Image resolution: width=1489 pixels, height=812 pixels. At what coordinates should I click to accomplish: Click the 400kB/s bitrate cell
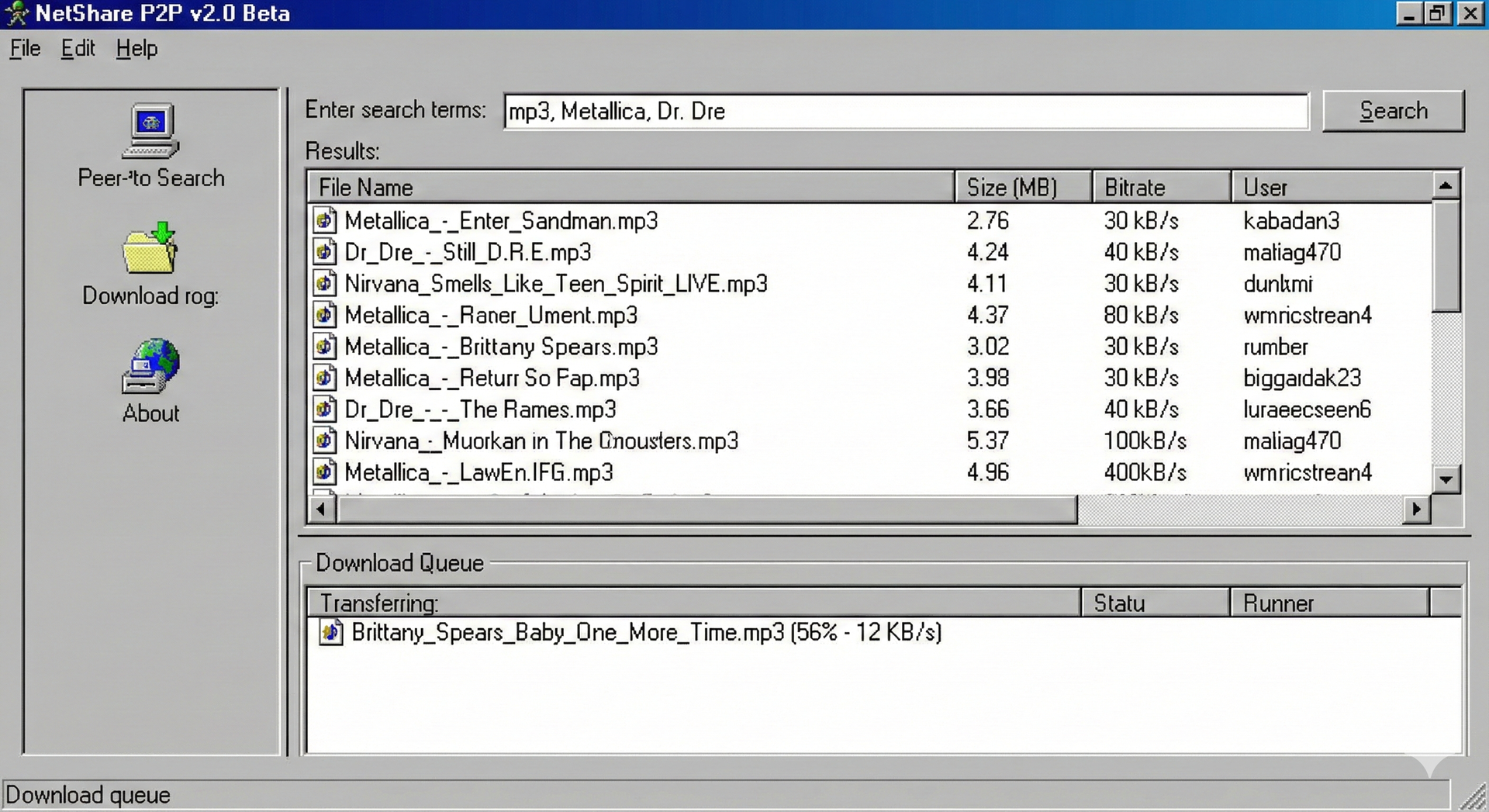coord(1145,472)
